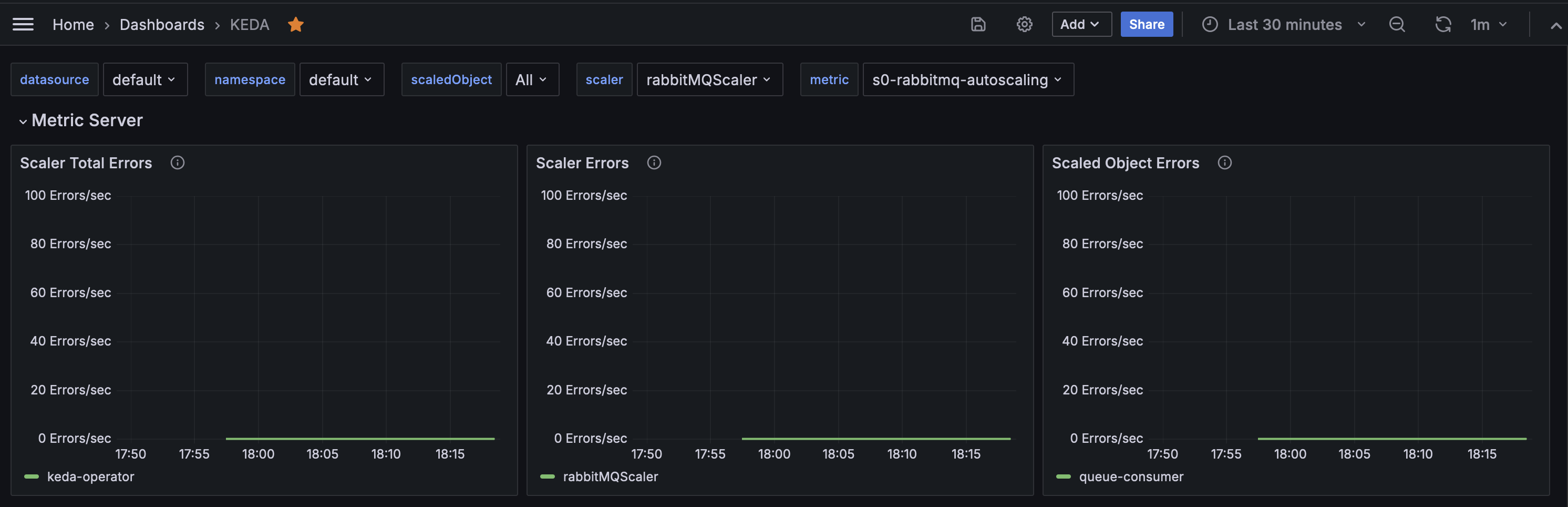Unstar the KEDA dashboard
The height and width of the screenshot is (507, 1568).
click(296, 24)
